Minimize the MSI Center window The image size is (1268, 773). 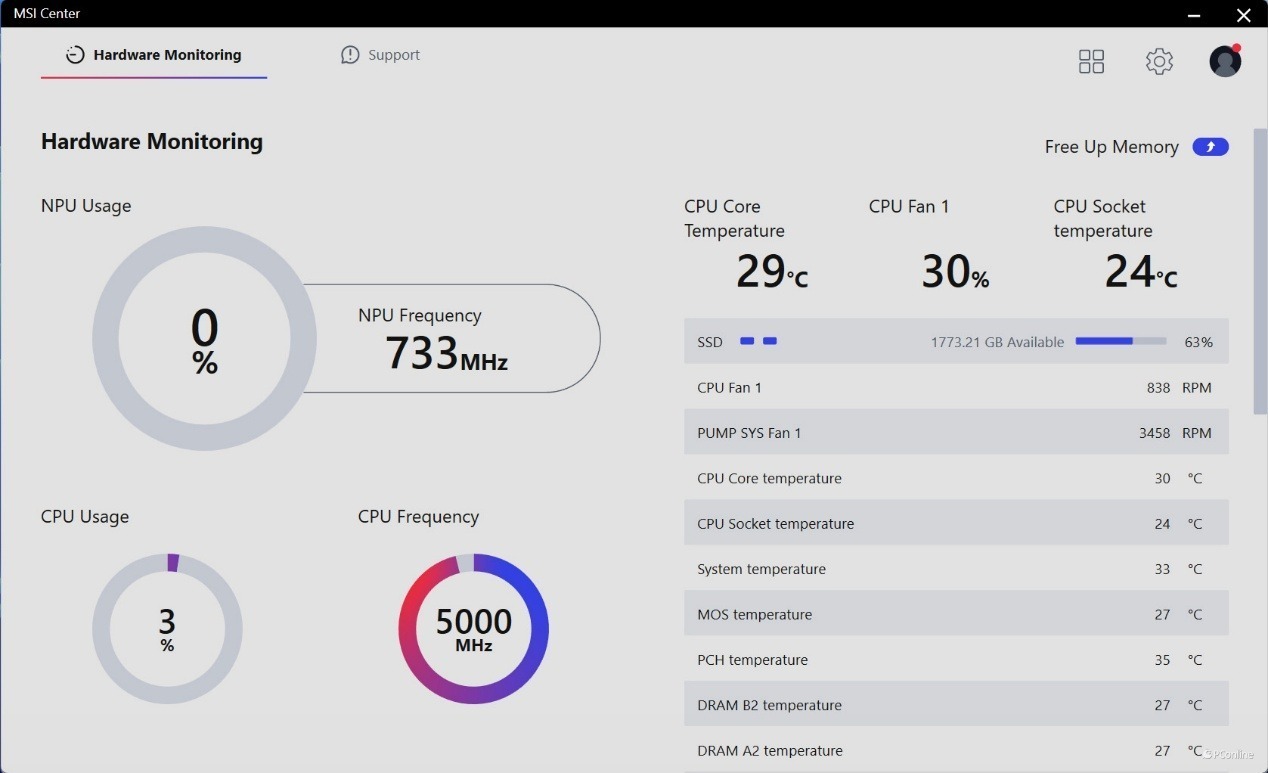(1194, 15)
